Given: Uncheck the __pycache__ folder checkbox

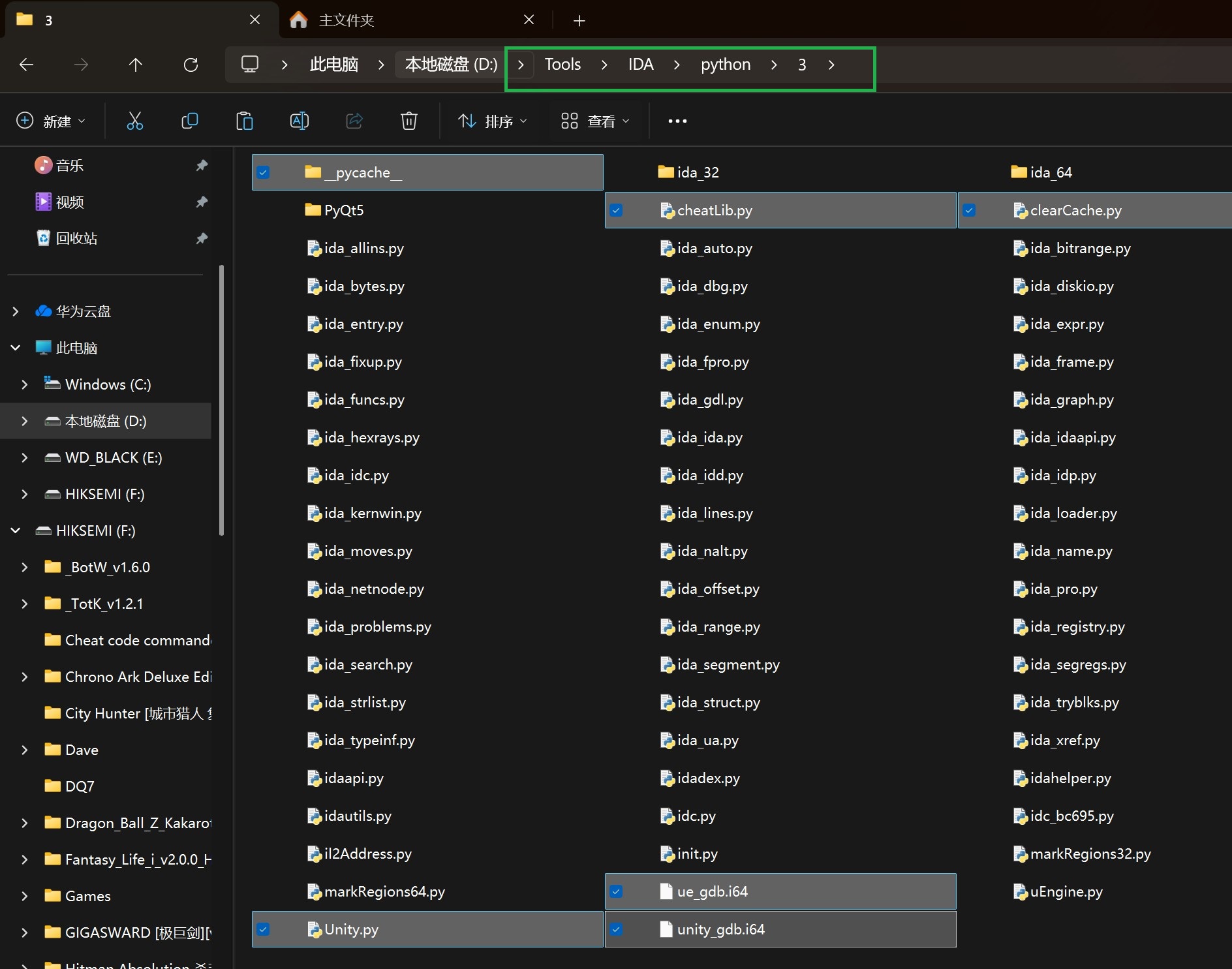Looking at the screenshot, I should (x=263, y=172).
